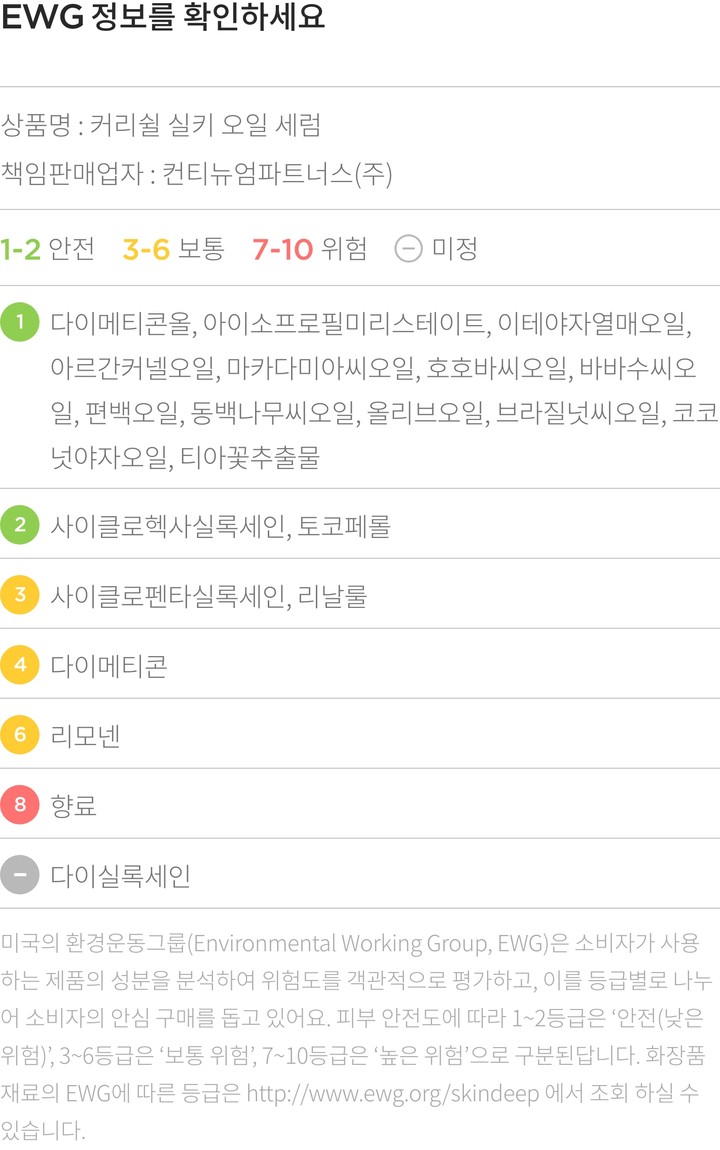Image resolution: width=720 pixels, height=1150 pixels.
Task: Select the 3-6 보통 legend label
Action: pyautogui.click(x=173, y=248)
